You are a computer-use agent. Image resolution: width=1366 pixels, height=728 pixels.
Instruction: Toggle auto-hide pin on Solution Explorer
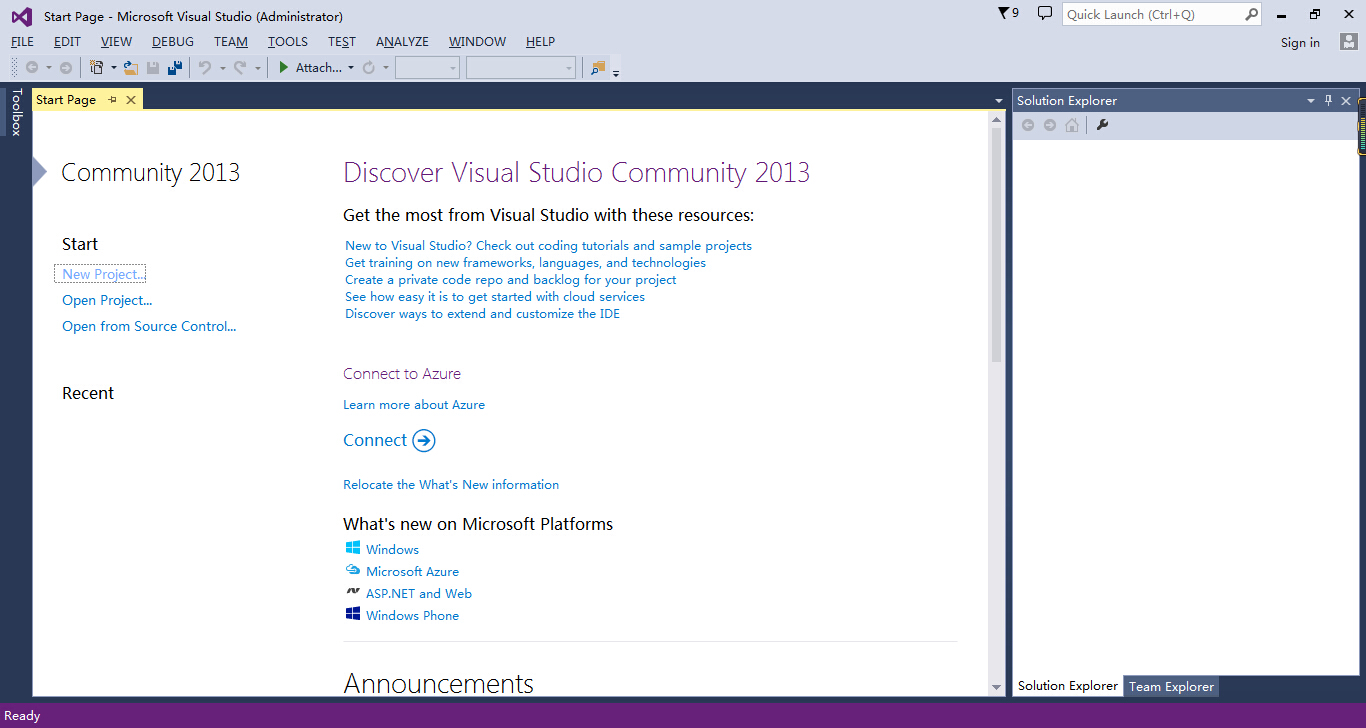(x=1329, y=100)
